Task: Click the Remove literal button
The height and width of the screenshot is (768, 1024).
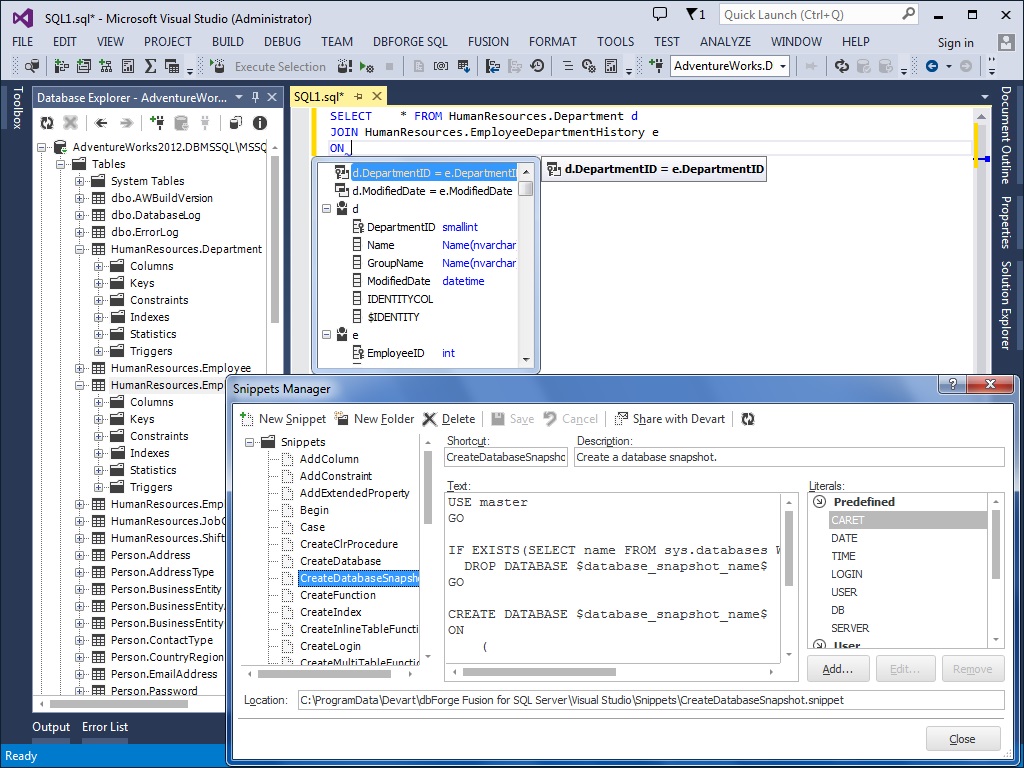Action: pyautogui.click(x=972, y=669)
